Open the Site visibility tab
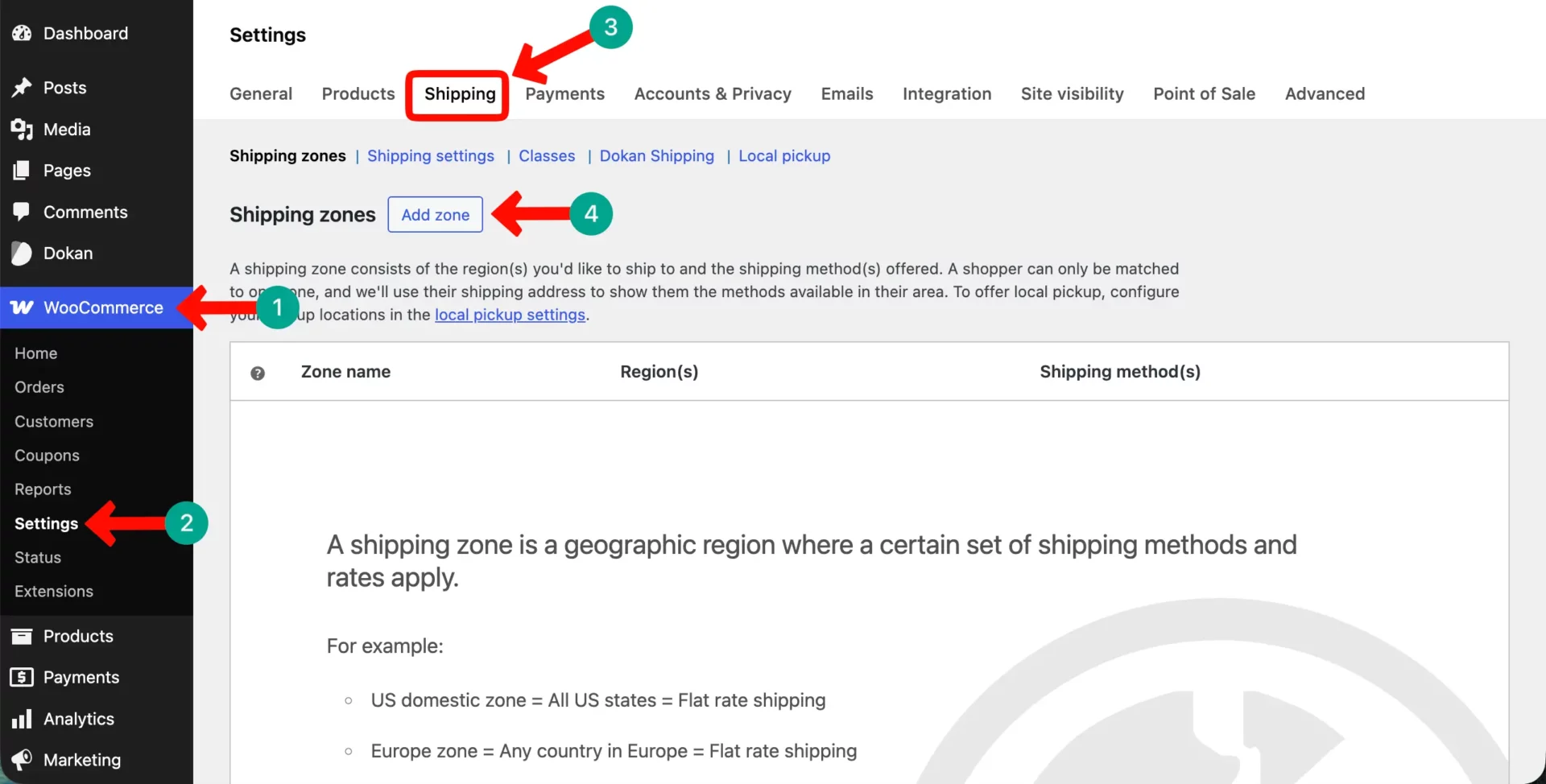Screen dimensions: 1546x784 pyautogui.click(x=1072, y=93)
